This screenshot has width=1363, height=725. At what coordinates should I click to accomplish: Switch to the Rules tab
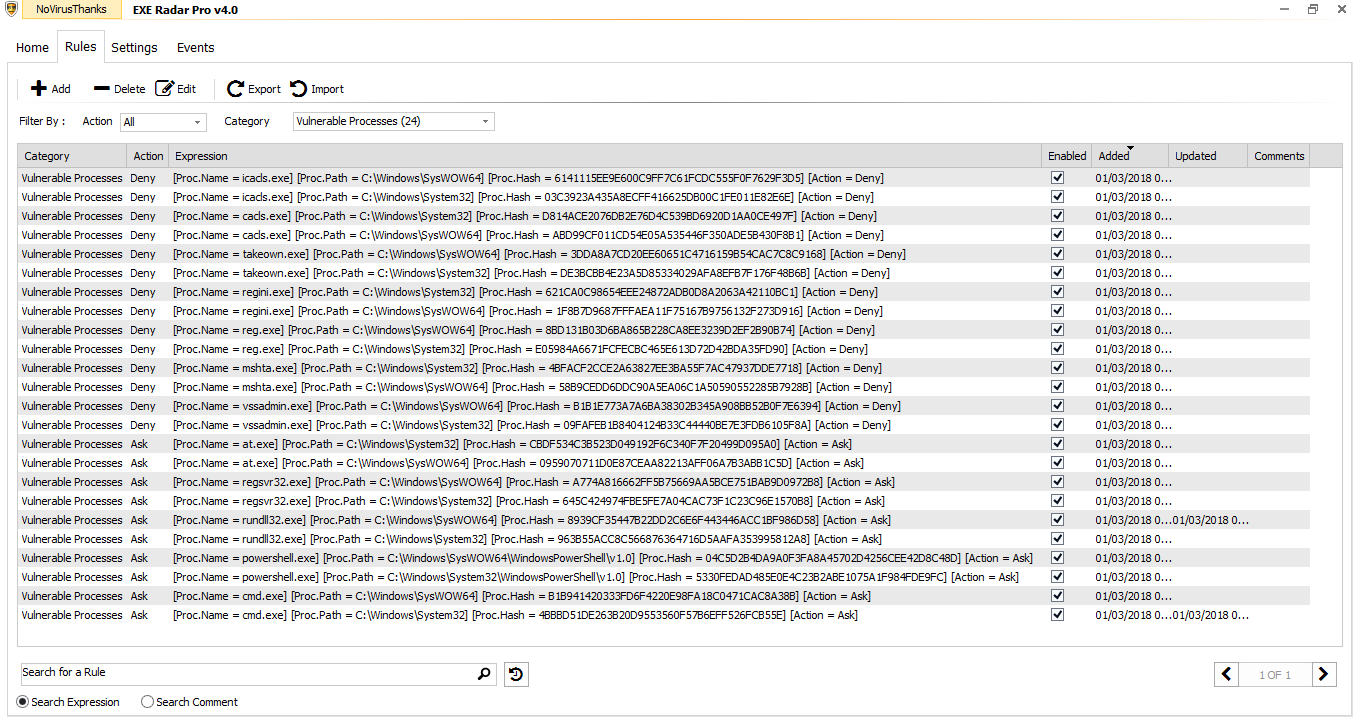click(x=80, y=47)
